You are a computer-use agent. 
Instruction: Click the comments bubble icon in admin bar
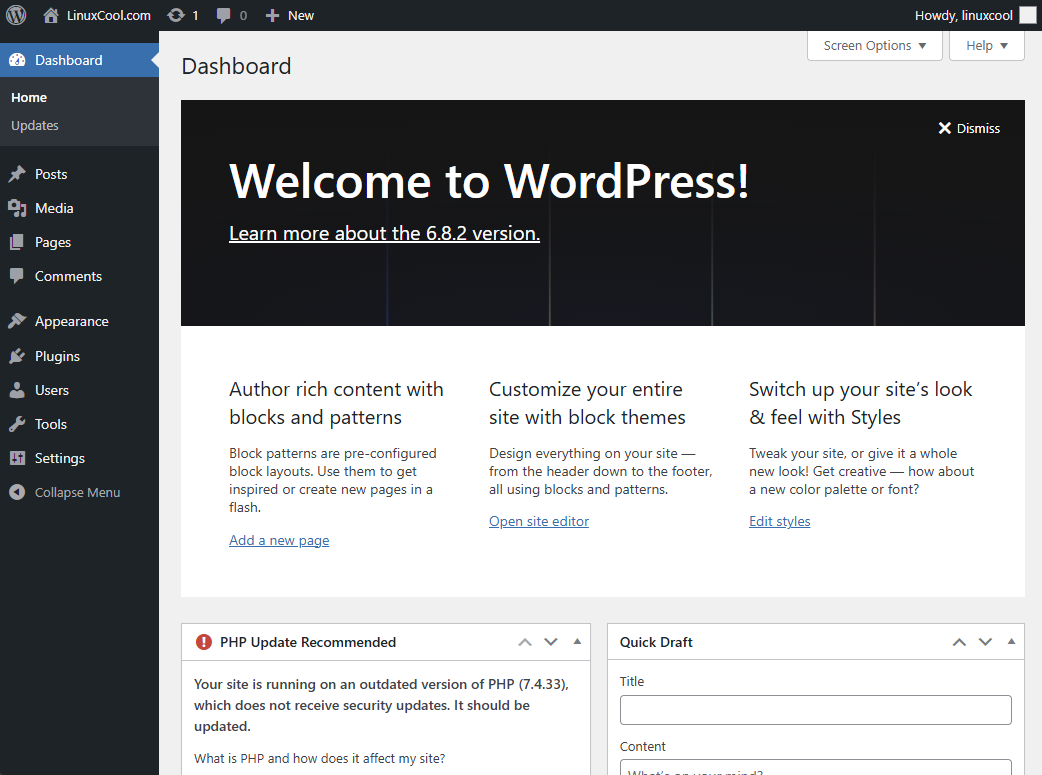tap(224, 15)
